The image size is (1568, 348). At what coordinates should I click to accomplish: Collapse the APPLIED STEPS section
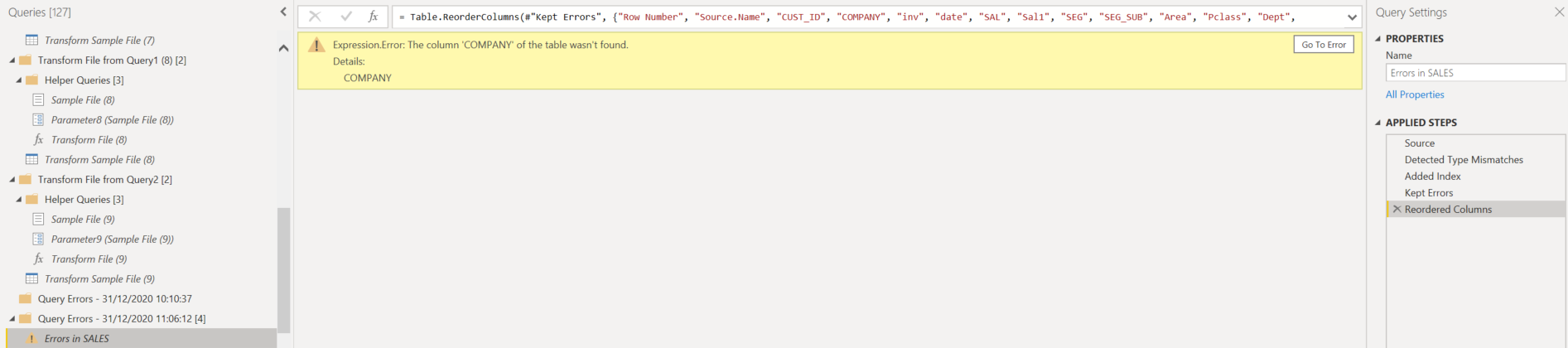pos(1378,123)
